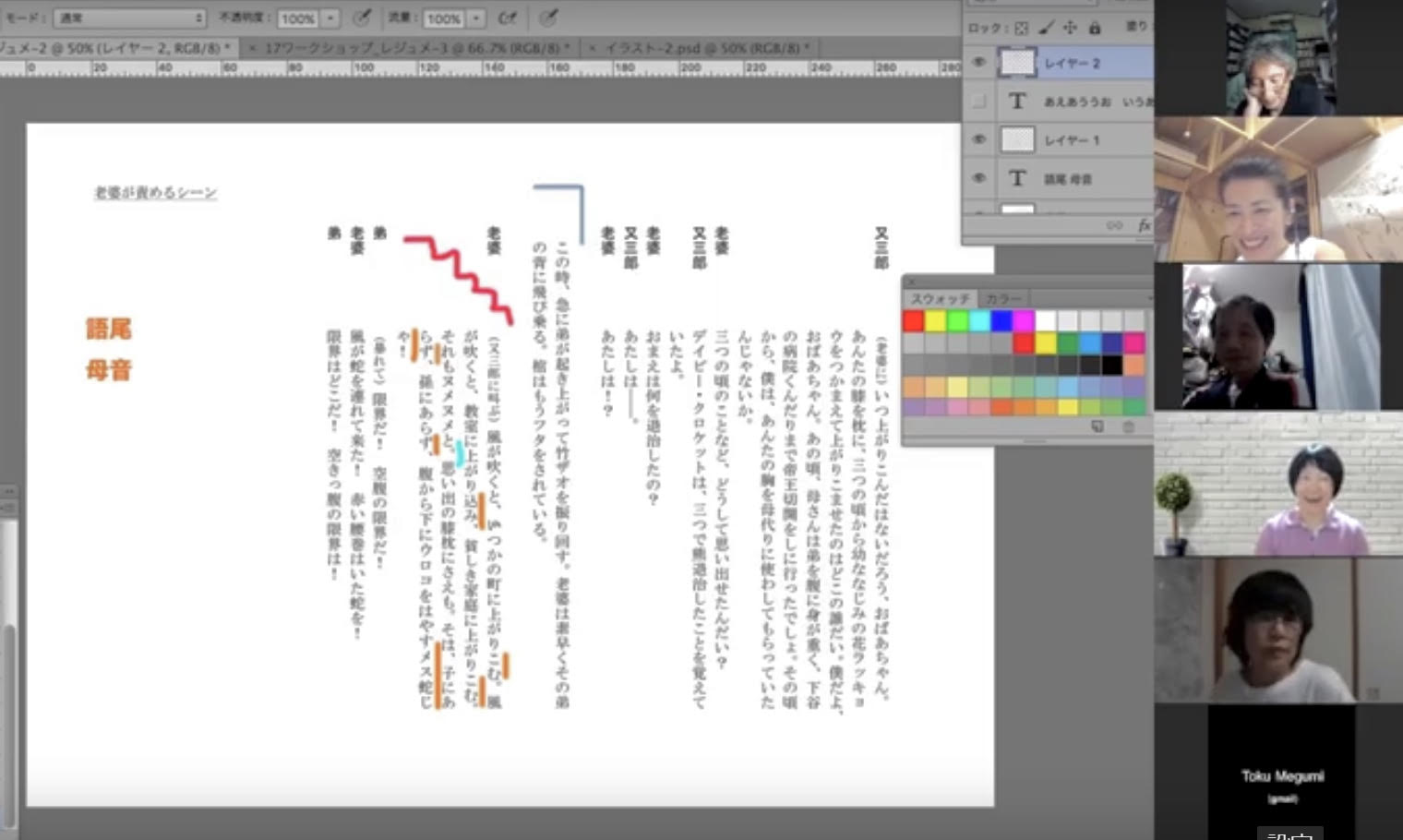
Task: Click the lock transparent pixels icon
Action: click(1021, 28)
